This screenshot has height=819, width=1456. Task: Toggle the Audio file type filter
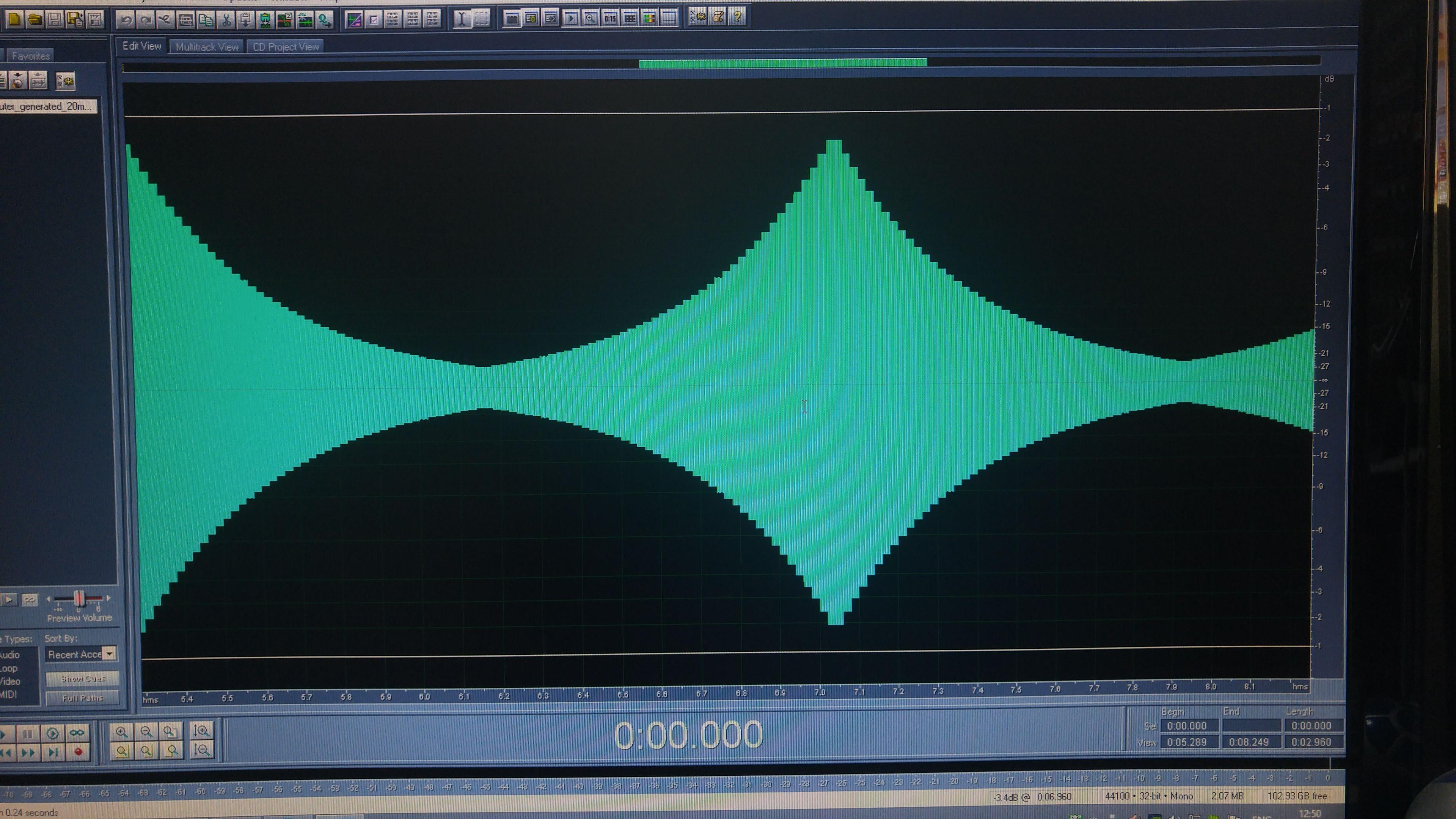point(9,654)
